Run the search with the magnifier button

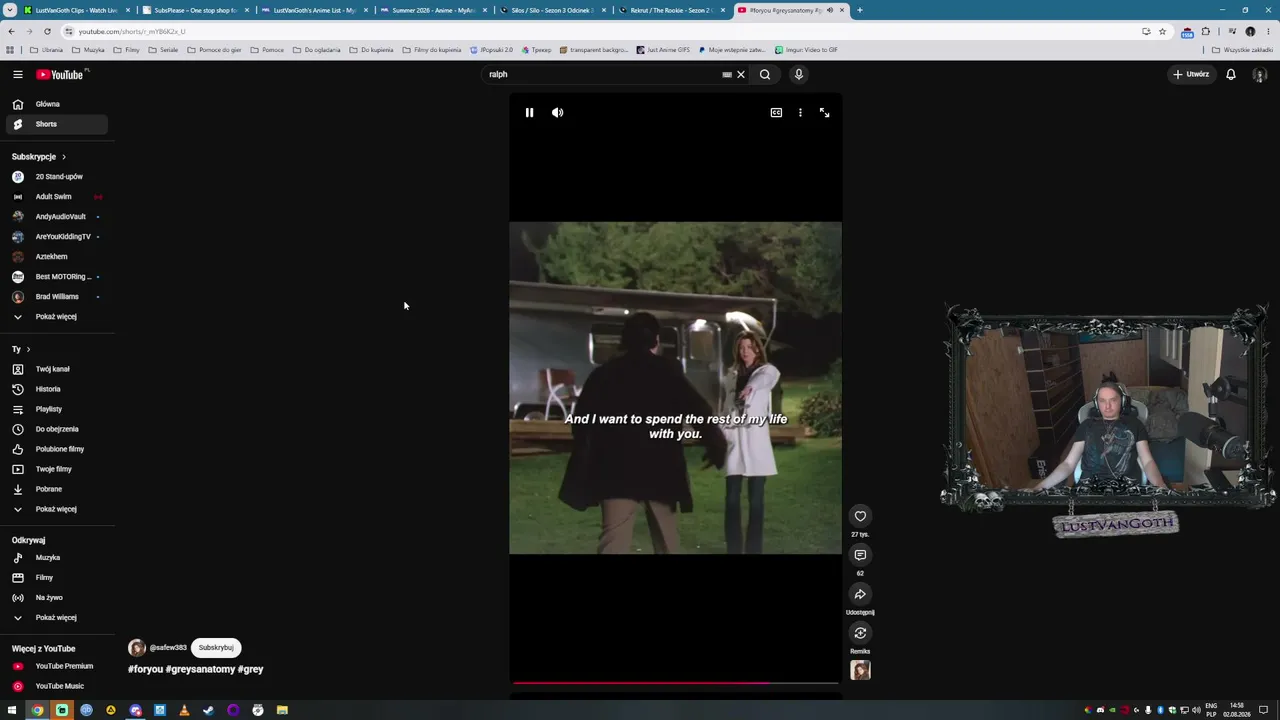765,74
